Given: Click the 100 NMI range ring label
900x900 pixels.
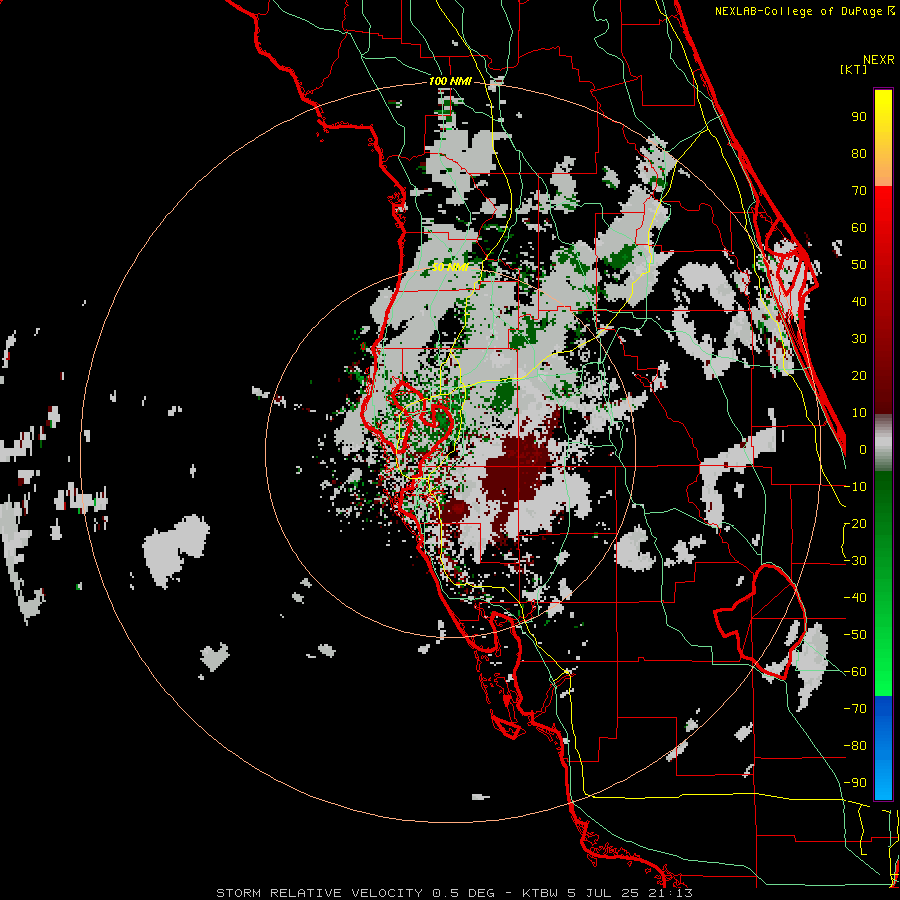Looking at the screenshot, I should click(450, 82).
